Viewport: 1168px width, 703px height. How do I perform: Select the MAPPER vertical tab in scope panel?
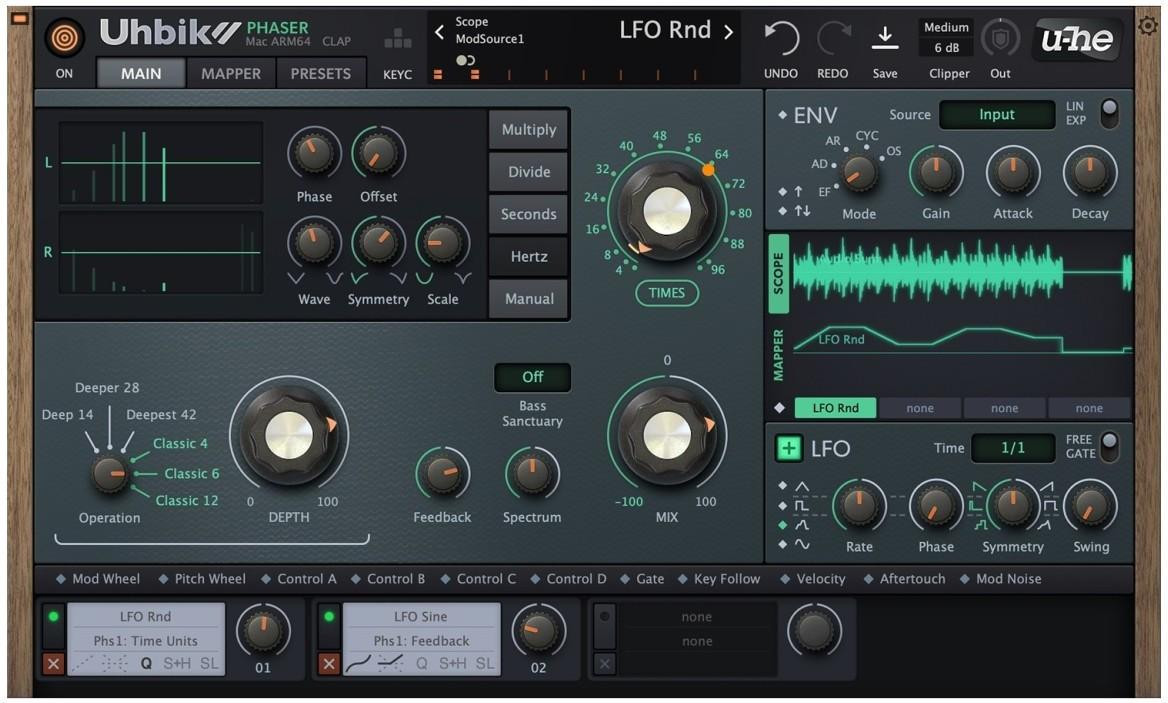pyautogui.click(x=778, y=355)
